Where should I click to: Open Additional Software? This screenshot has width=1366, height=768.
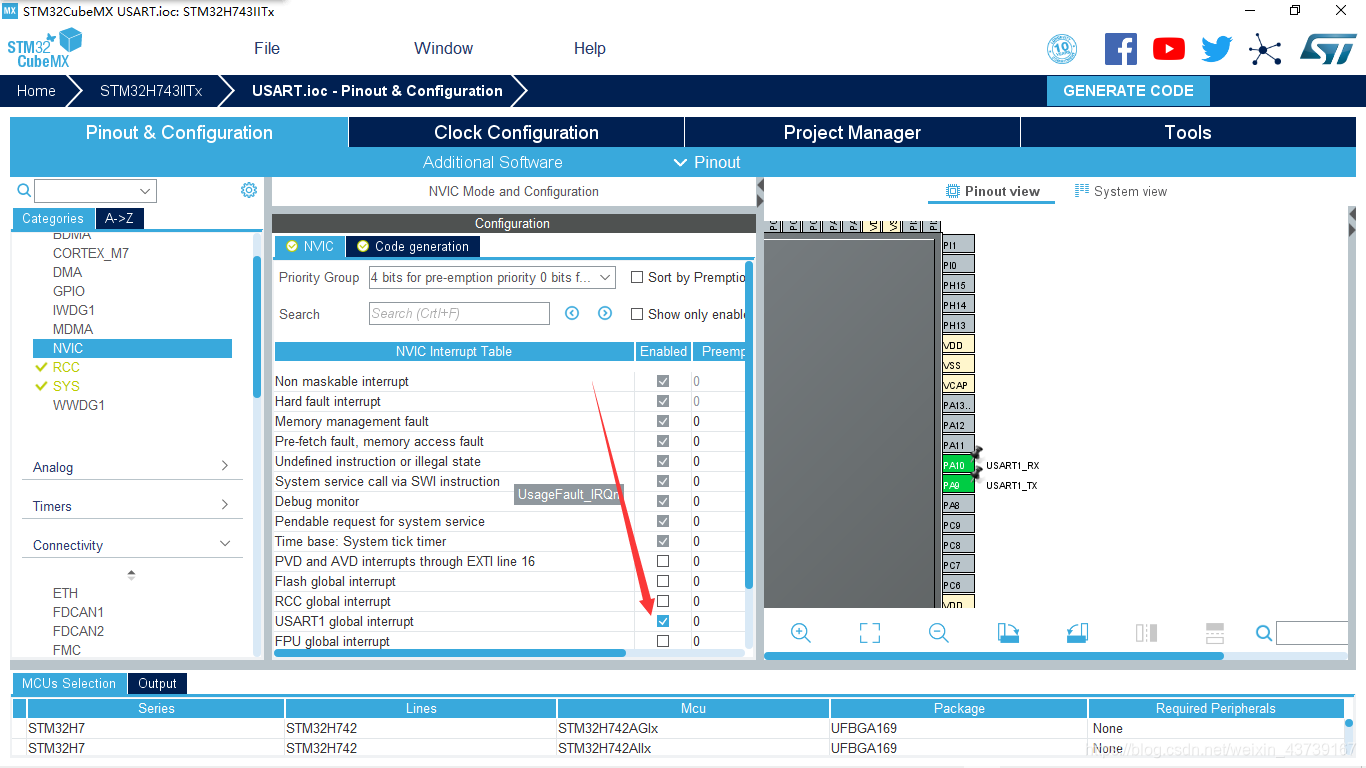[492, 162]
